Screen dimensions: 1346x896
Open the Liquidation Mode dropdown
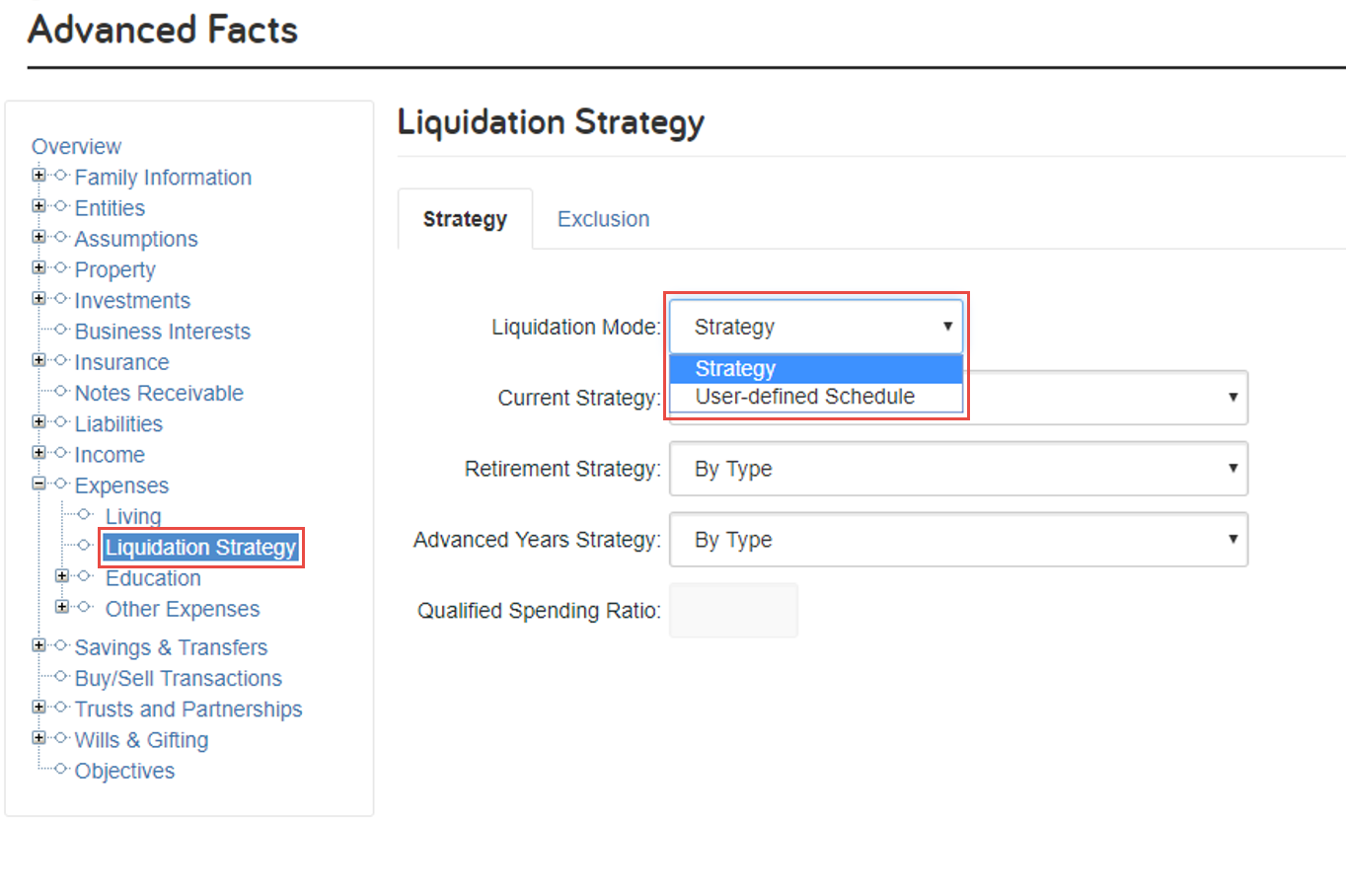pos(816,327)
